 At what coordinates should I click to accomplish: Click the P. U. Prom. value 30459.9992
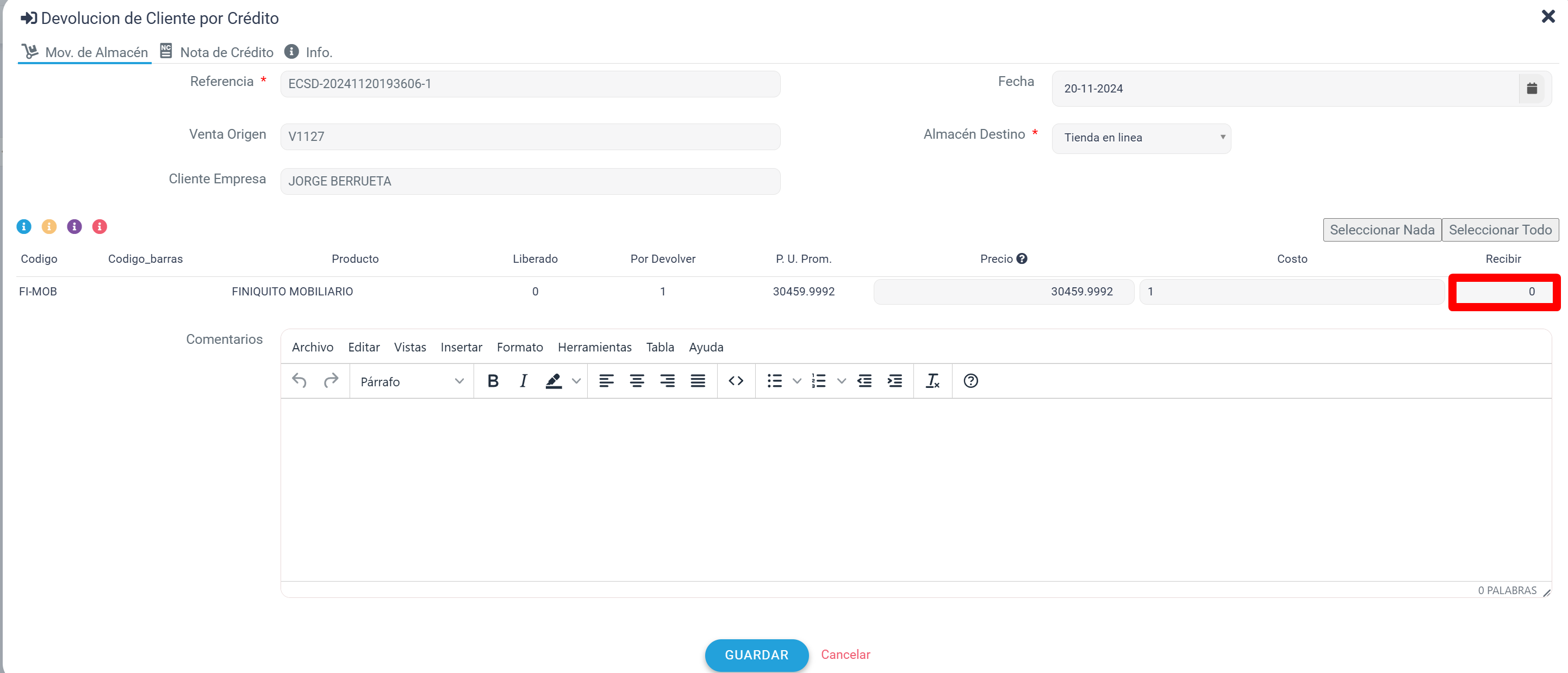804,292
